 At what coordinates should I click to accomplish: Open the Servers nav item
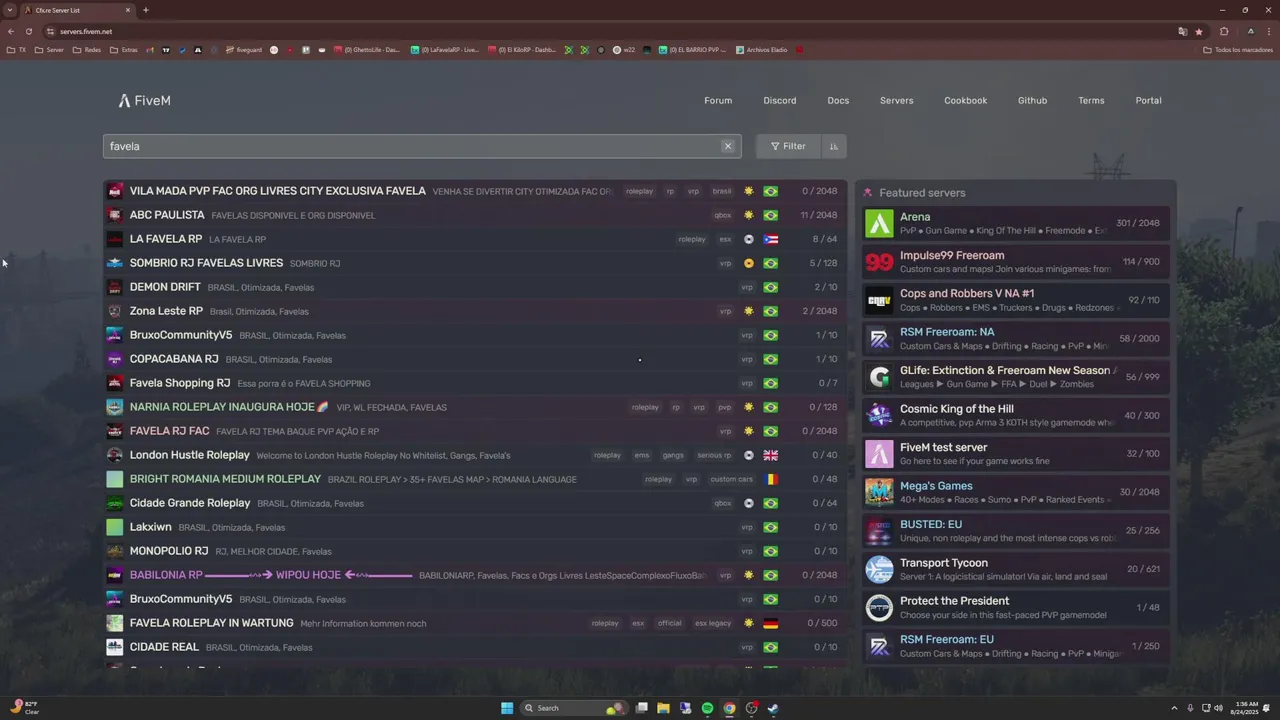tap(897, 100)
